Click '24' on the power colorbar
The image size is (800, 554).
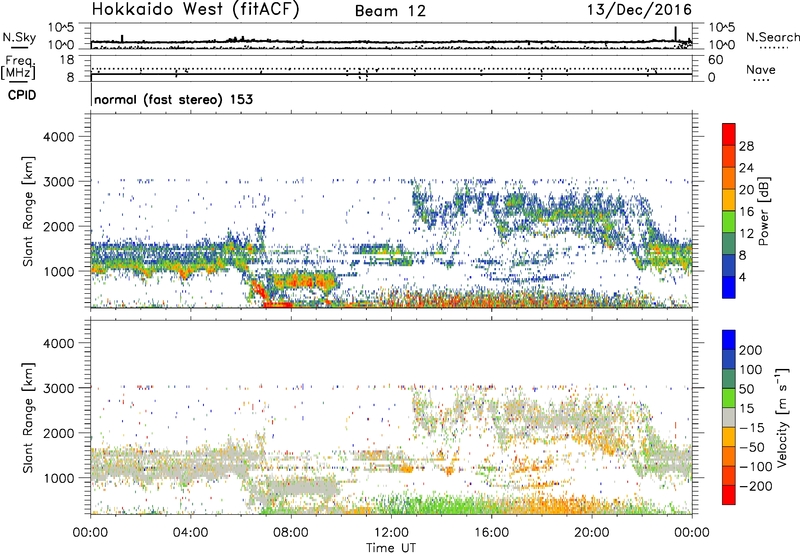click(746, 168)
